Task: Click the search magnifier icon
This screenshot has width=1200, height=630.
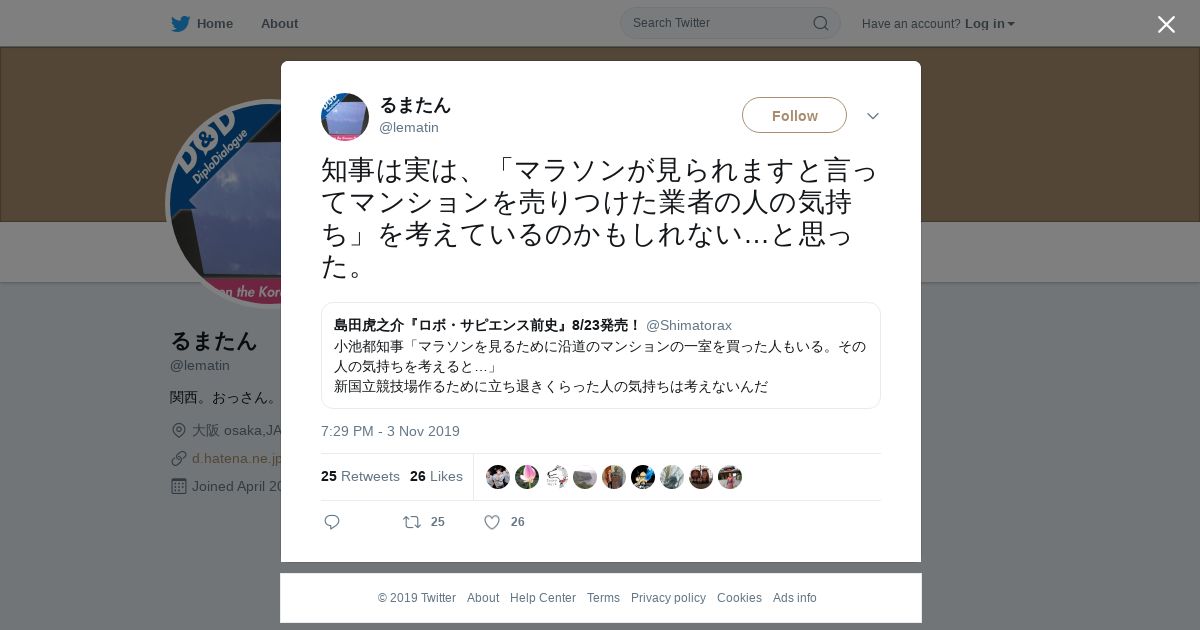Action: point(820,23)
